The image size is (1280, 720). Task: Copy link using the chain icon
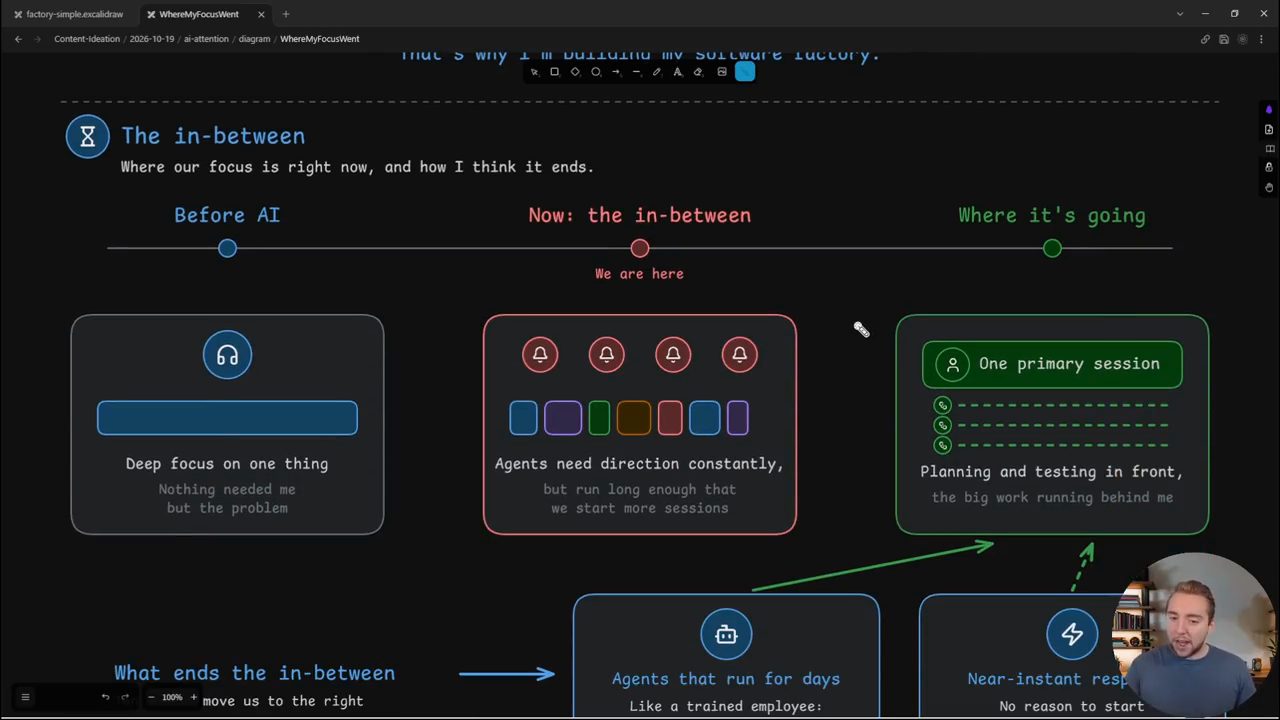1205,39
